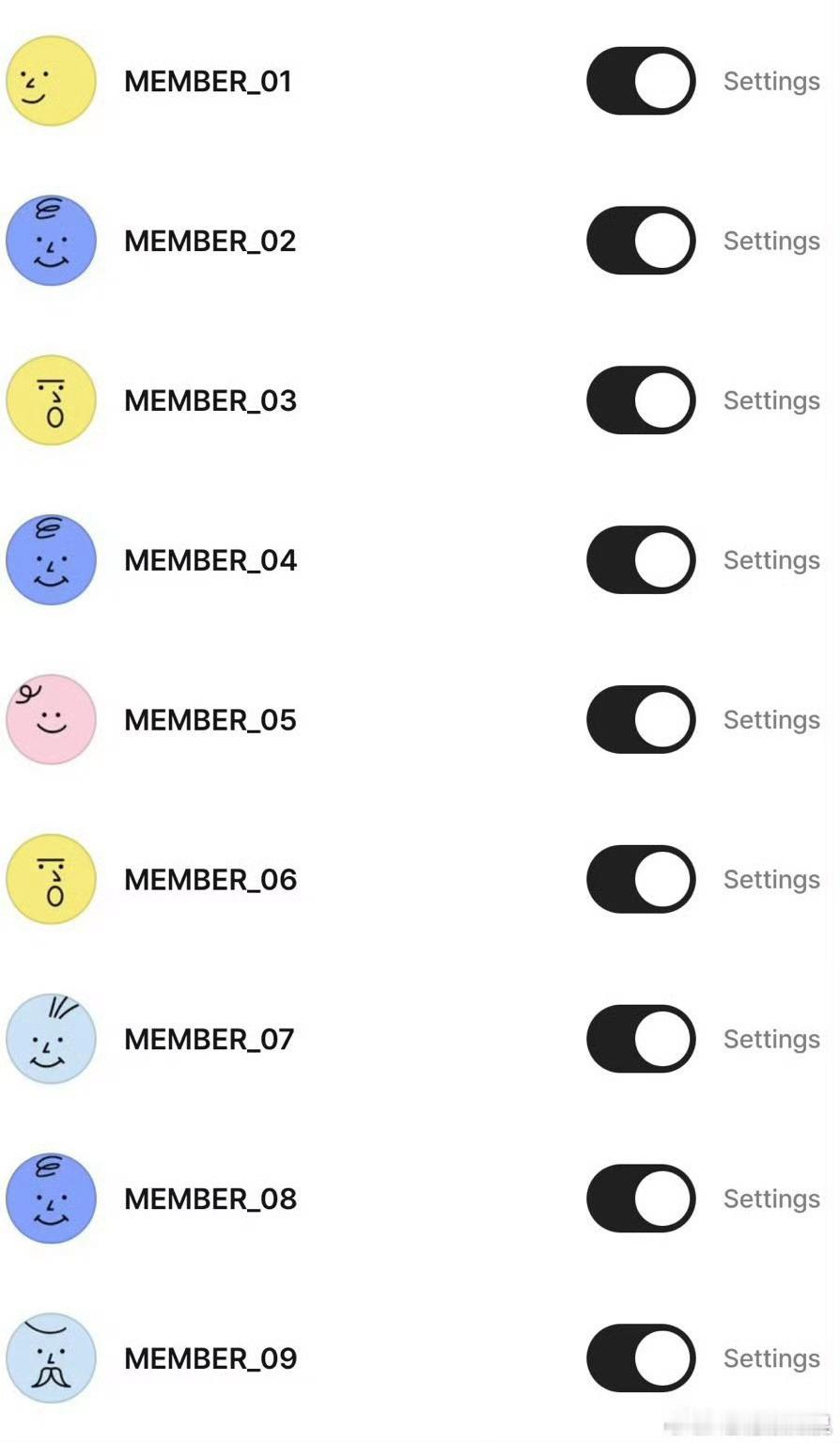Click MEMBER_02 blue face avatar
The image size is (840, 1443).
52,241
